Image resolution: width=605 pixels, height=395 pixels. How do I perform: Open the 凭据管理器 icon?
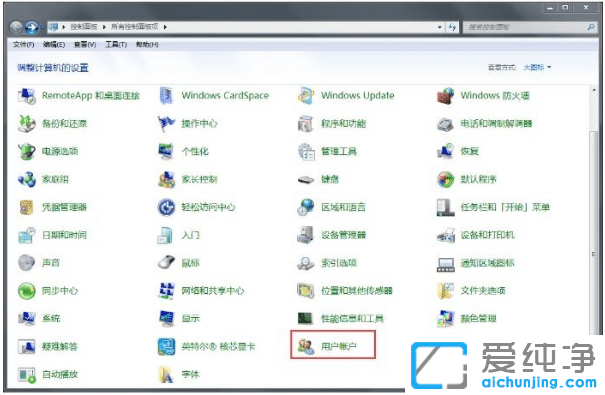27,207
